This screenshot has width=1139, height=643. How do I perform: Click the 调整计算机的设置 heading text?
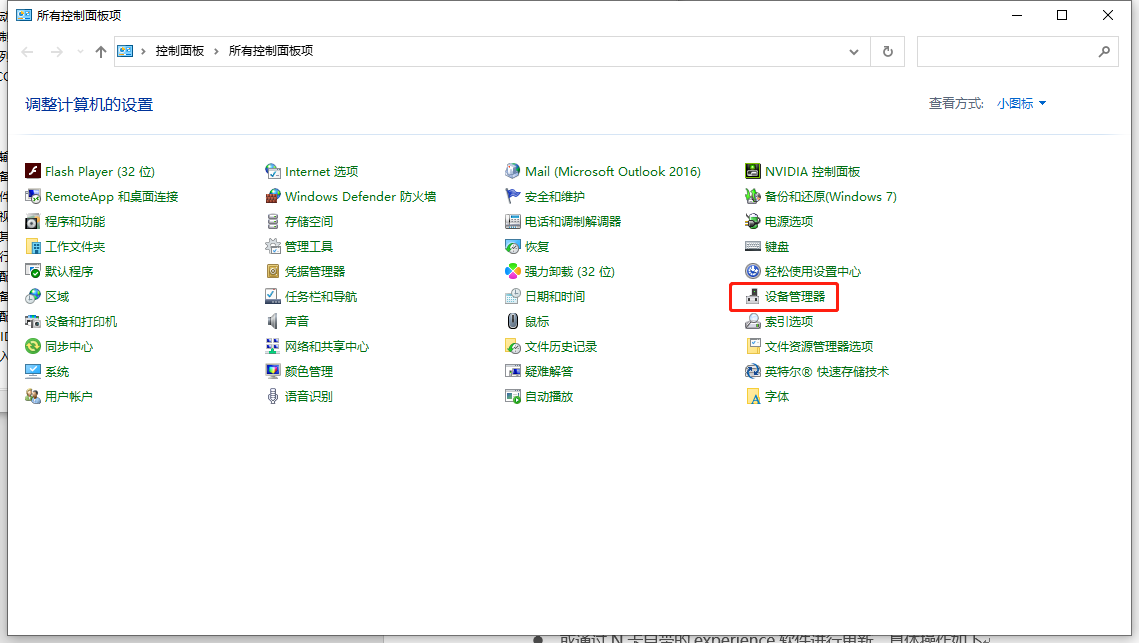pyautogui.click(x=89, y=105)
